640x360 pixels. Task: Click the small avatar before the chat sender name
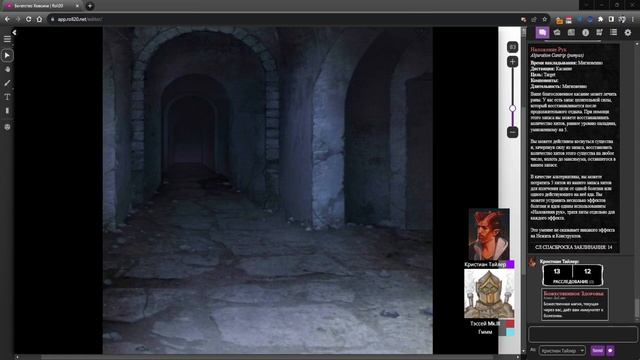[532, 262]
